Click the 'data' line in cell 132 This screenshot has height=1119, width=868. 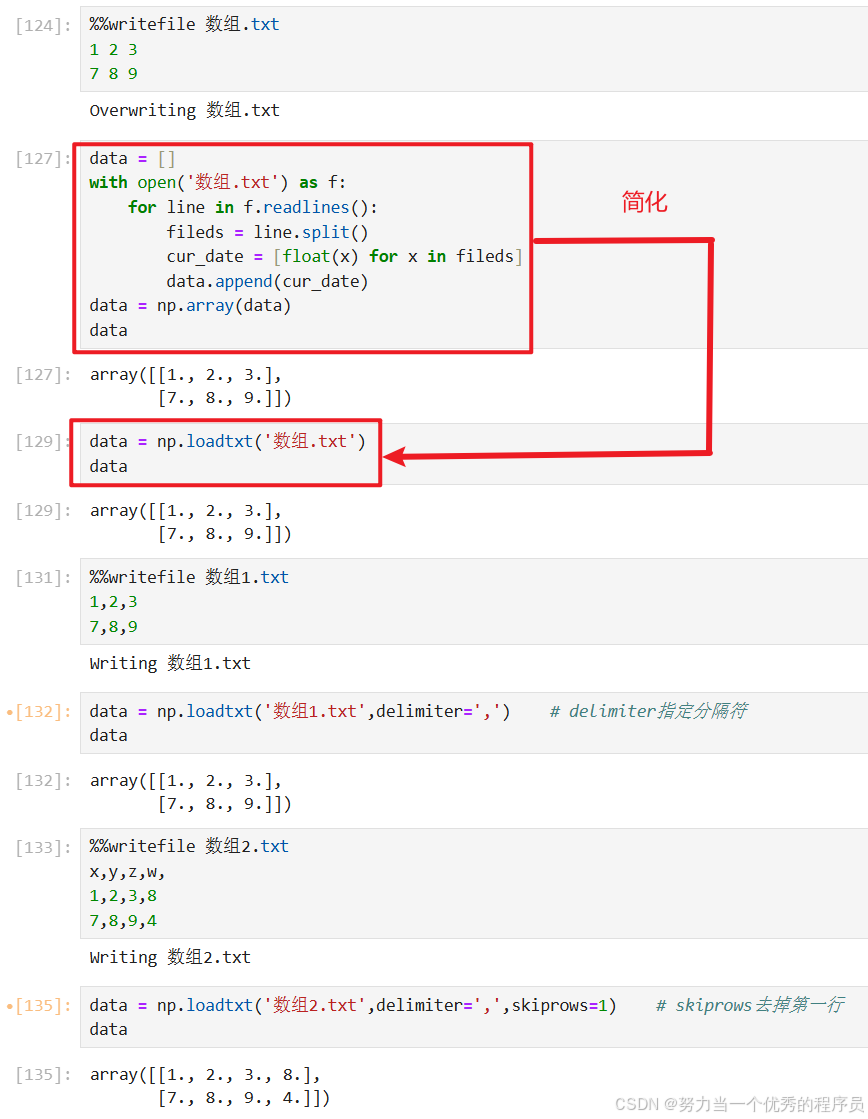(x=108, y=736)
